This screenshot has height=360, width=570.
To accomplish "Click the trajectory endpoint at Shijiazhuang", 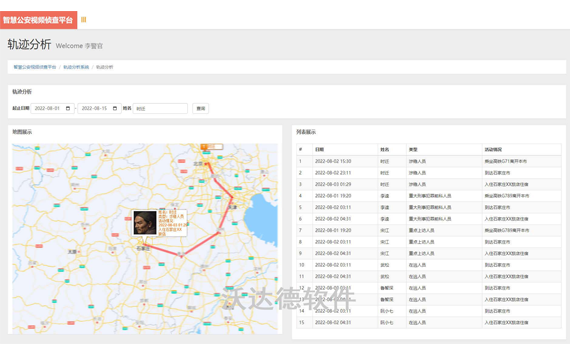I will pos(145,244).
